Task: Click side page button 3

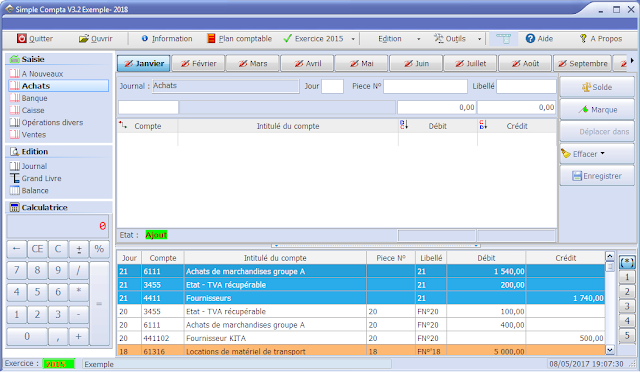Action: point(627,306)
